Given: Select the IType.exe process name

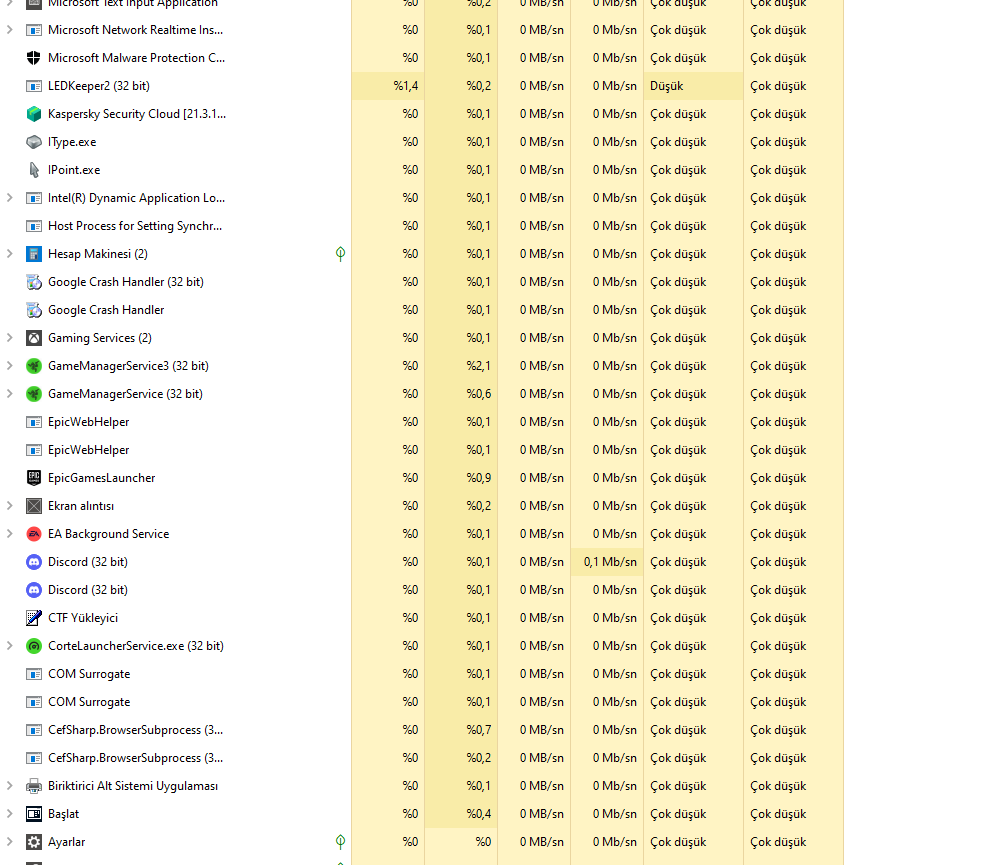Looking at the screenshot, I should point(72,142).
